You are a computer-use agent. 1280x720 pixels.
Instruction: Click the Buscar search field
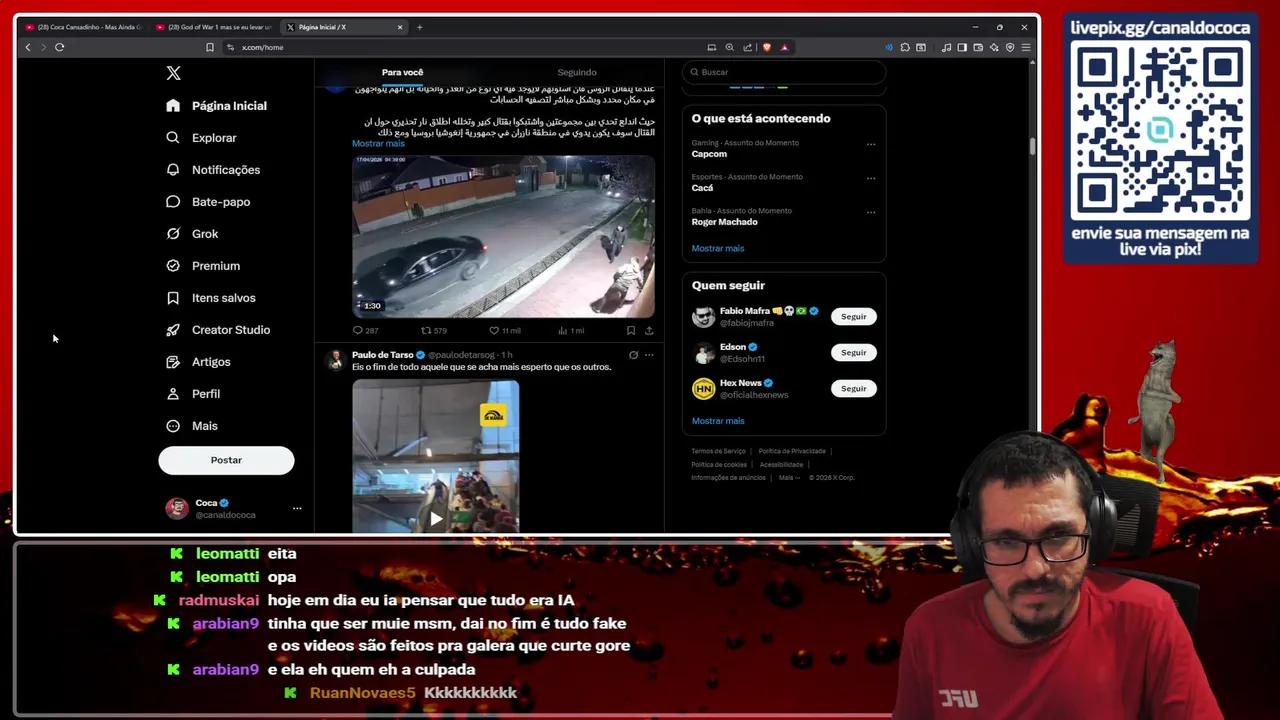784,72
